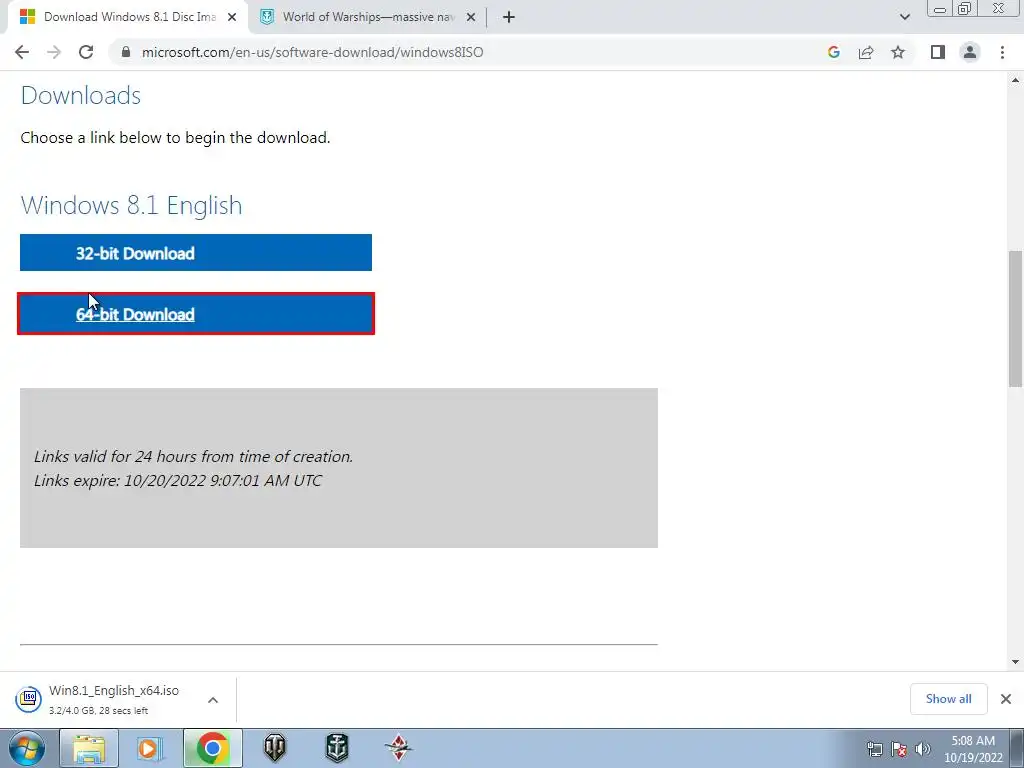
Task: Open network status tray icon
Action: (874, 749)
